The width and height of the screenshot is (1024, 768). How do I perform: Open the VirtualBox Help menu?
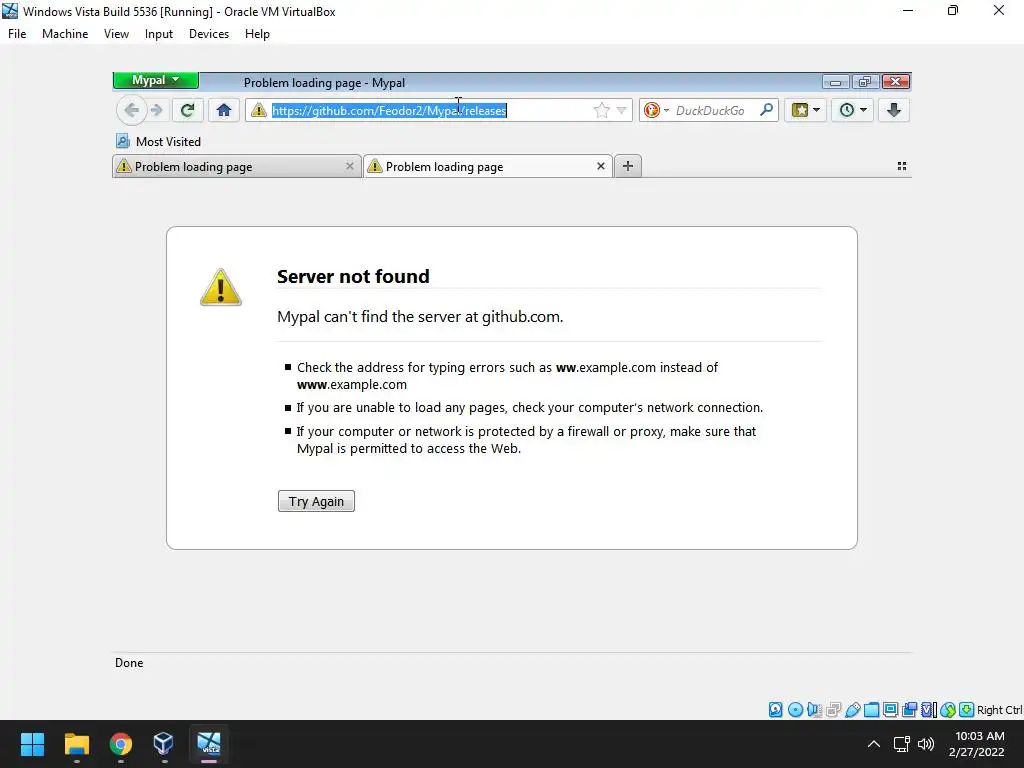coord(257,34)
